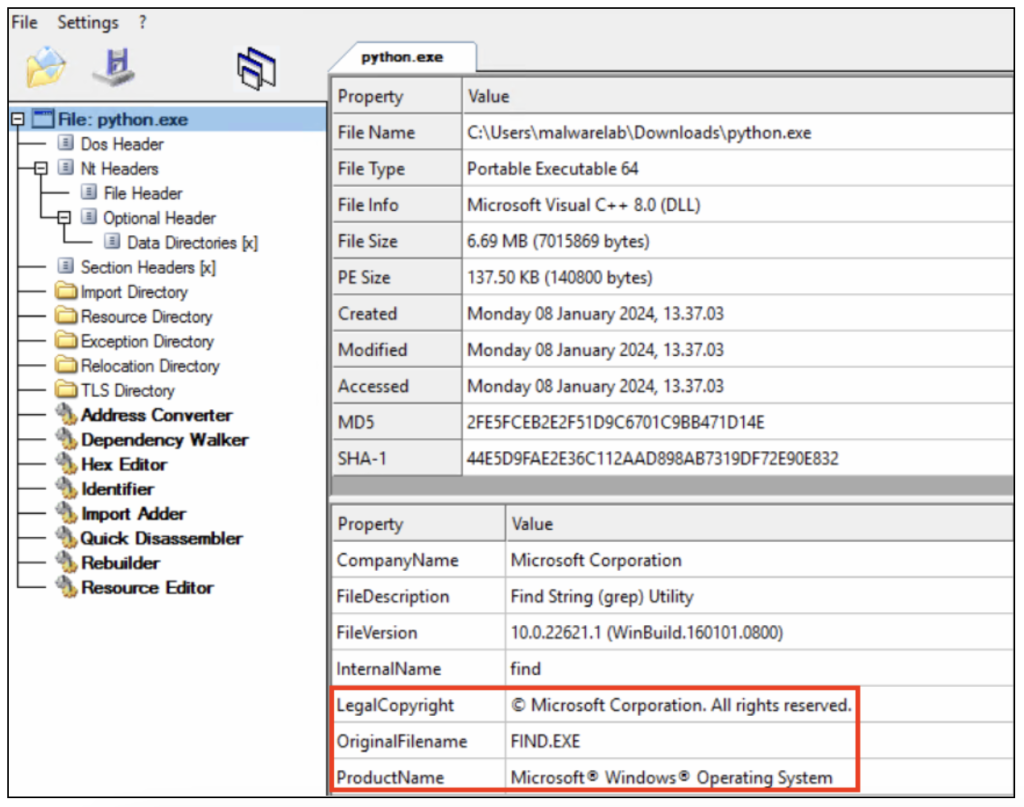Run the Identifier tool
Screen dimensions: 1024x807
(118, 489)
